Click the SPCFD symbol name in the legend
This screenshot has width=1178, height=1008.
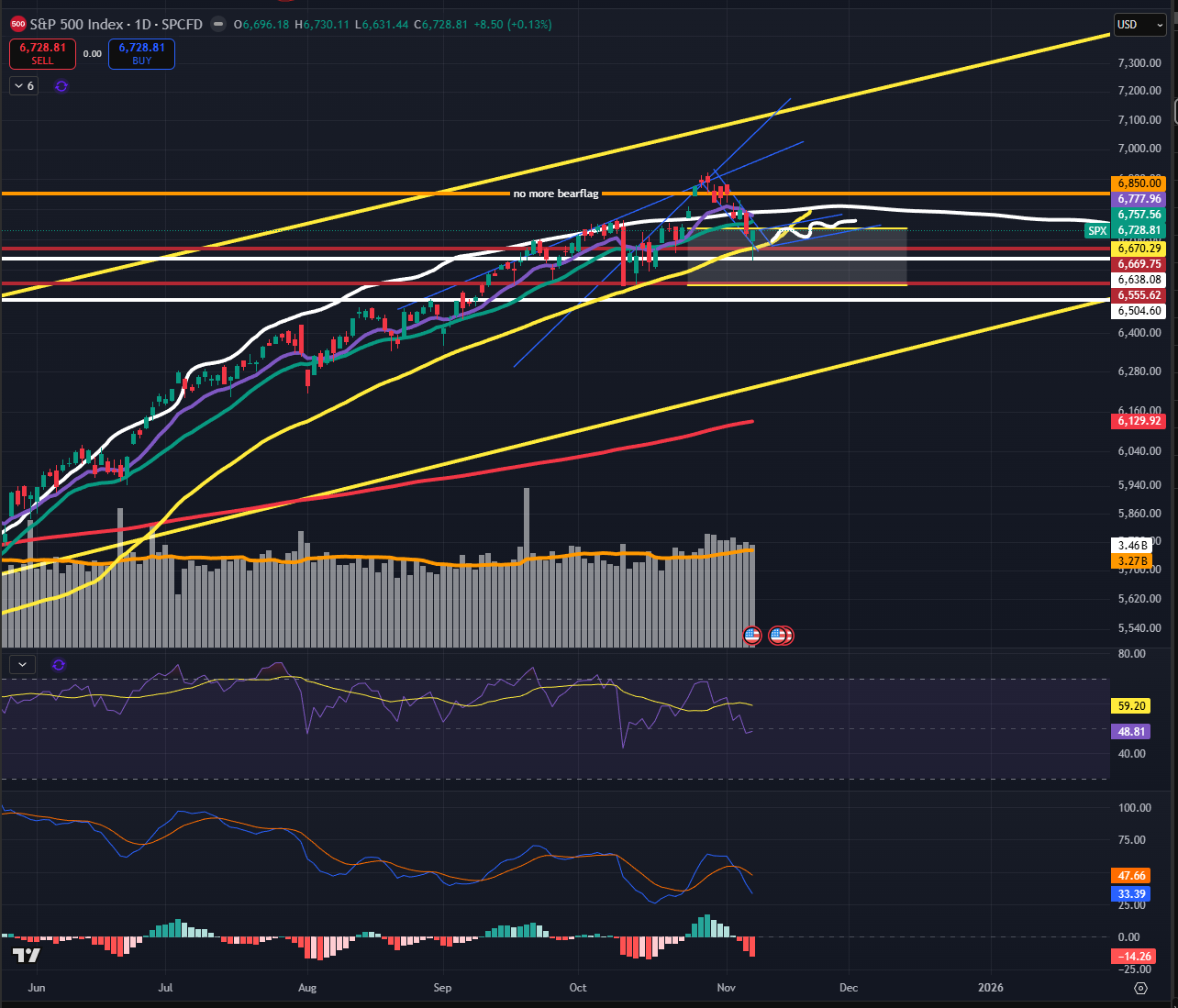click(x=184, y=25)
